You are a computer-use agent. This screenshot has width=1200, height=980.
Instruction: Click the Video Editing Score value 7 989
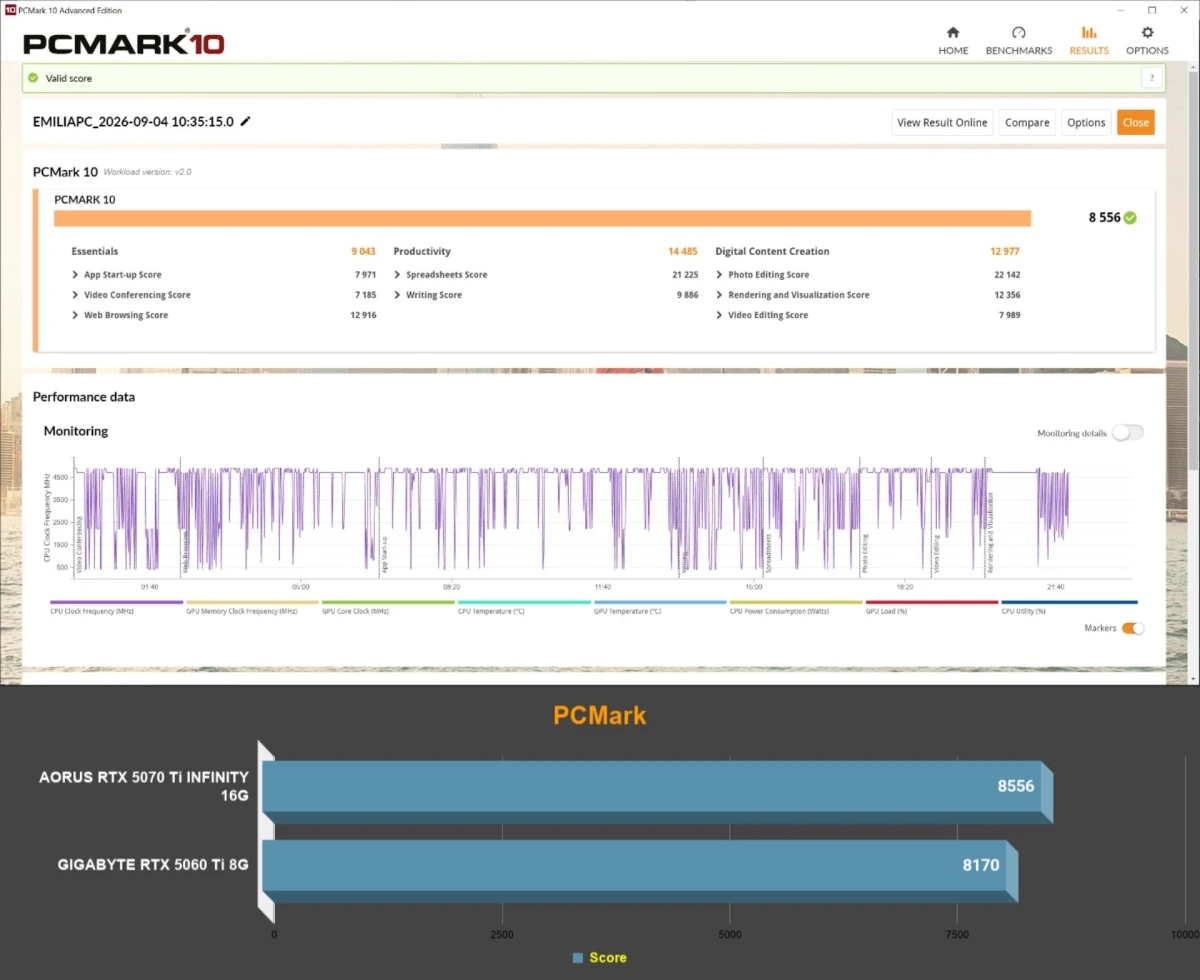coord(1009,315)
